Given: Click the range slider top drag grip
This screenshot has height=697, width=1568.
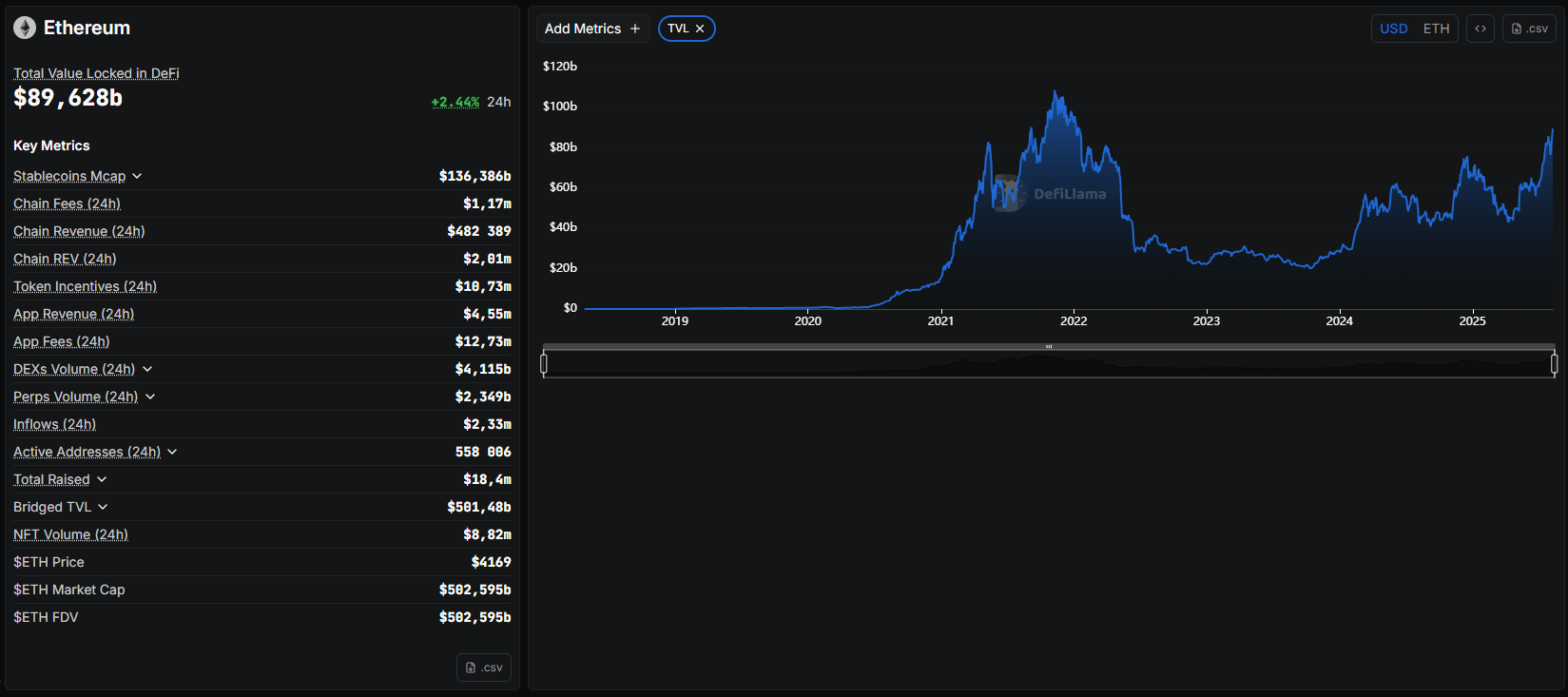Looking at the screenshot, I should [1049, 347].
